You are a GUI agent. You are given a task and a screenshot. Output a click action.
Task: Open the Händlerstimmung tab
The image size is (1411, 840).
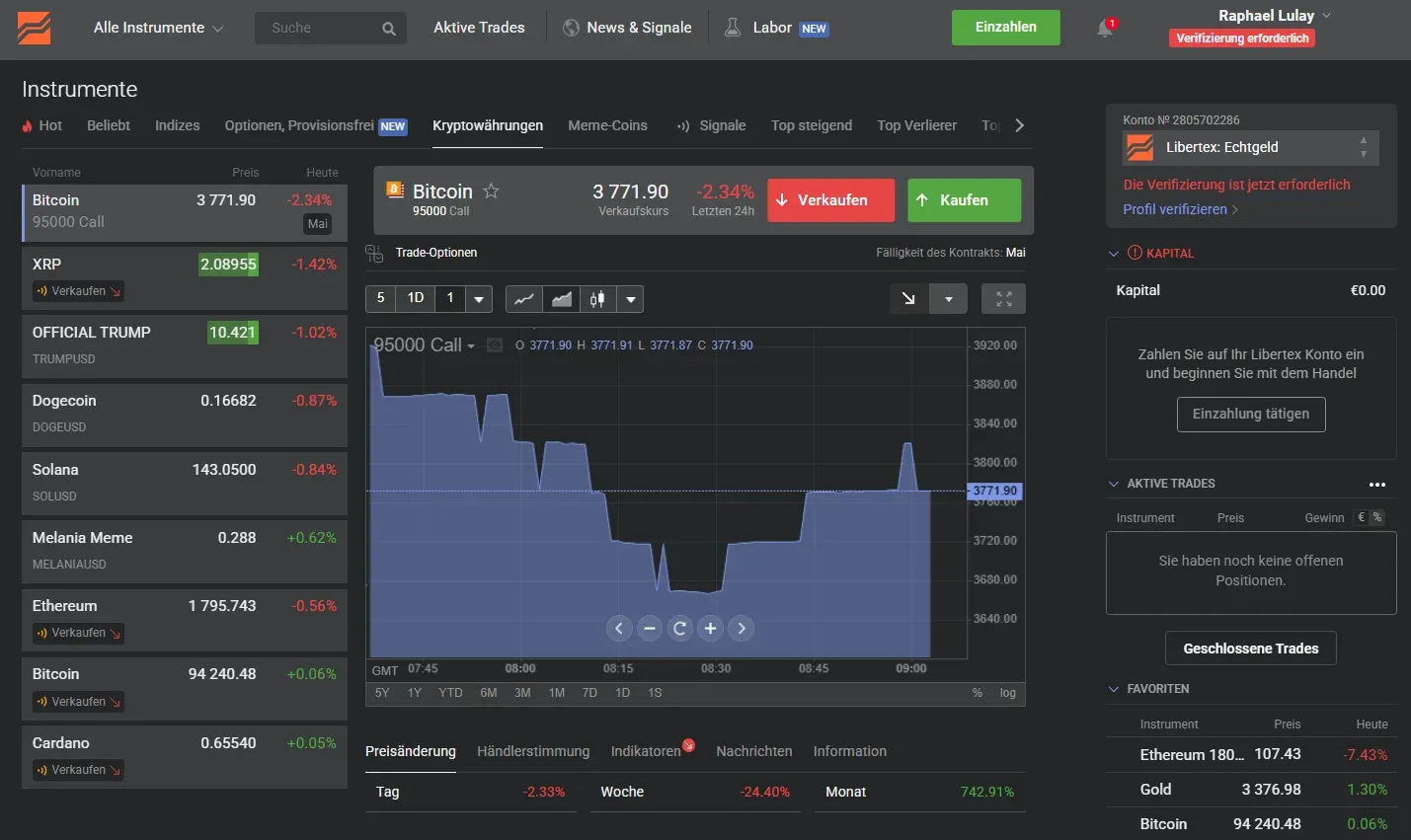[533, 751]
